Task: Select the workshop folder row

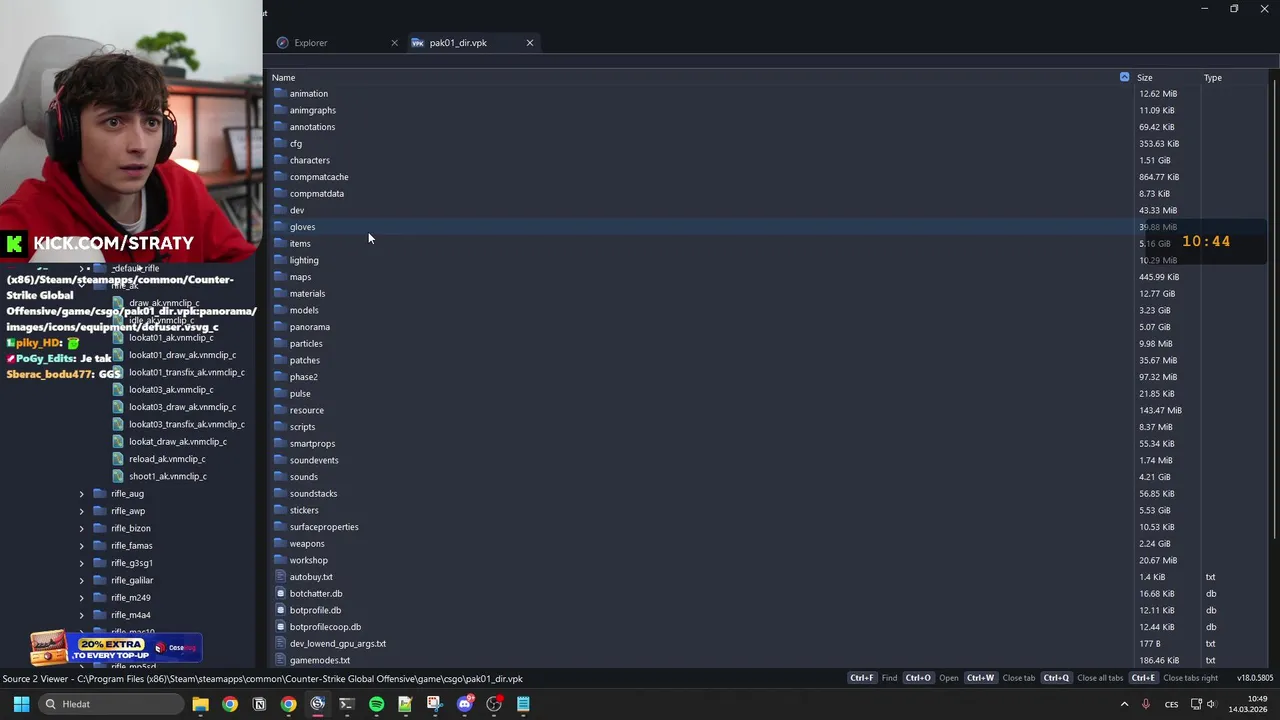Action: pyautogui.click(x=768, y=560)
